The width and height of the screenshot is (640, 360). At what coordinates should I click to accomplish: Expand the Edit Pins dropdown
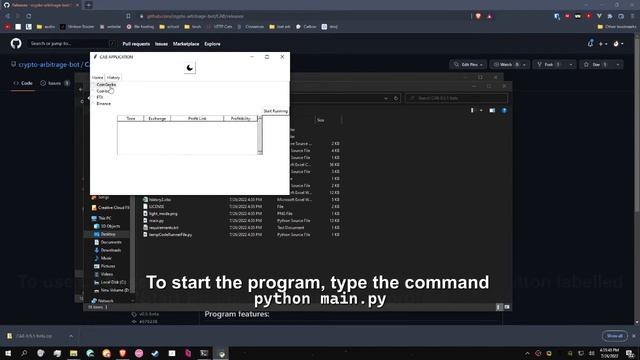[x=469, y=64]
